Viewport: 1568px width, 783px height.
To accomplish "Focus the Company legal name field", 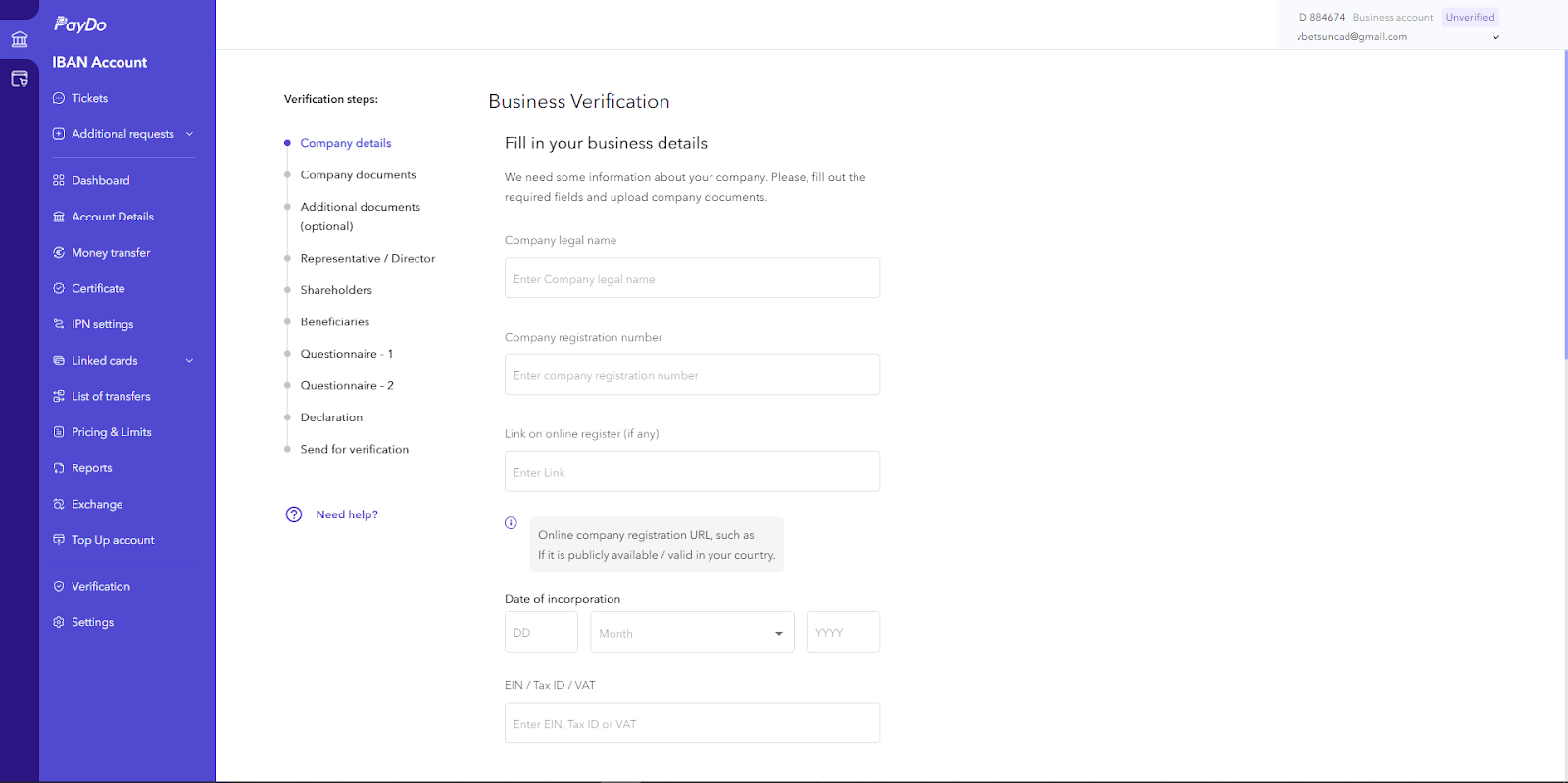I will click(692, 278).
